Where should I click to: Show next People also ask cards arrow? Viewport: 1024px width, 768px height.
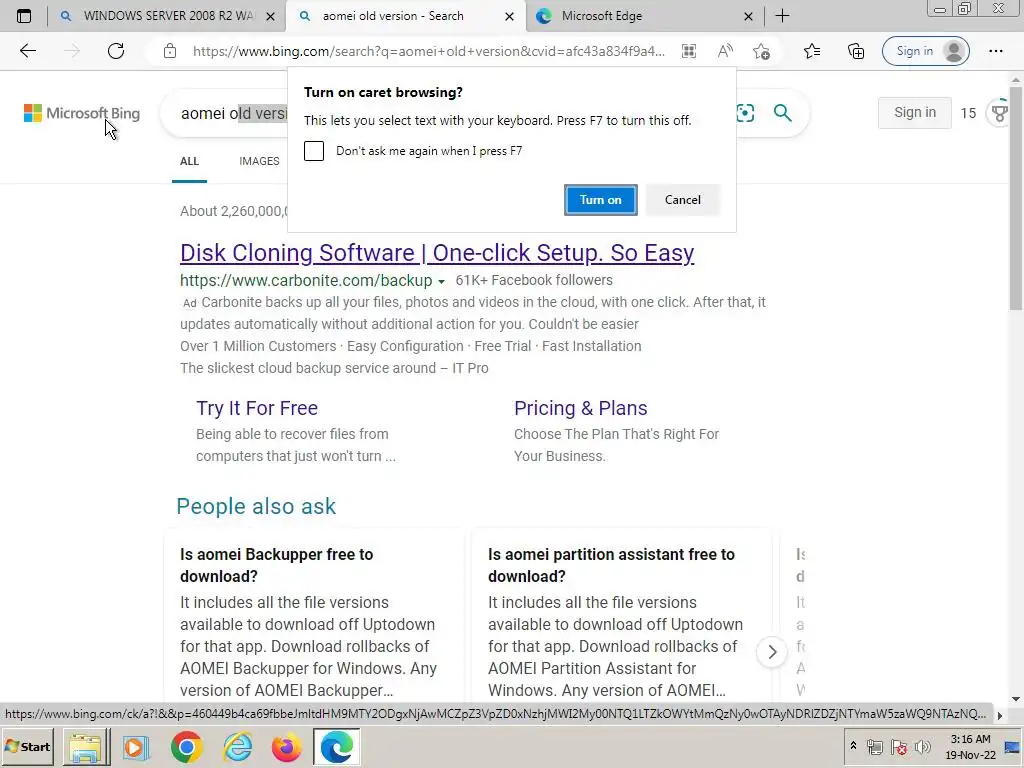click(x=772, y=652)
